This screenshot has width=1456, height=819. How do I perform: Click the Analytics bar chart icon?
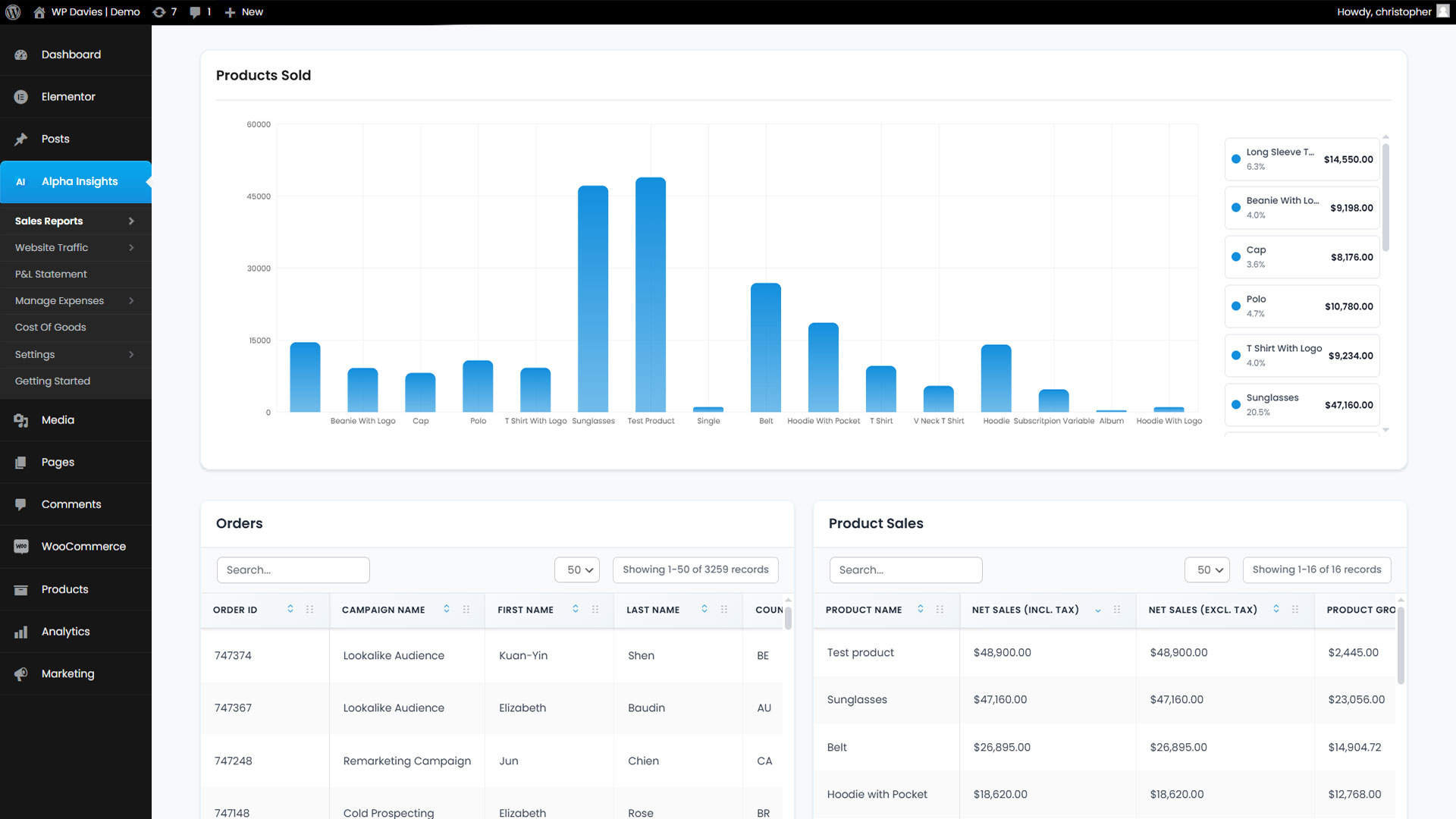[21, 632]
